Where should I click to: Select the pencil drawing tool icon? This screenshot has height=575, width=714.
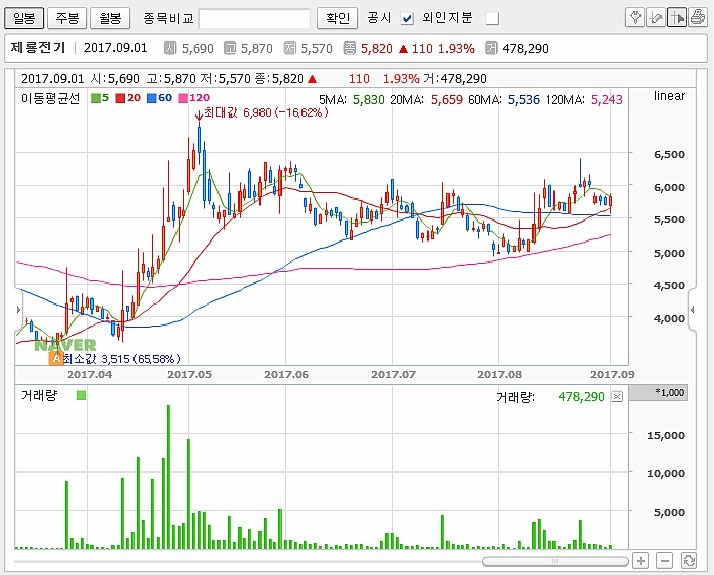point(656,18)
